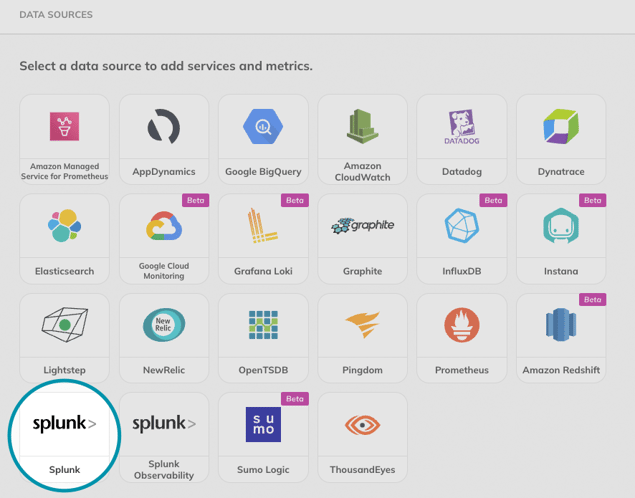Screen dimensions: 635x498
Task: Click the Lightstep card label
Action: (64, 370)
